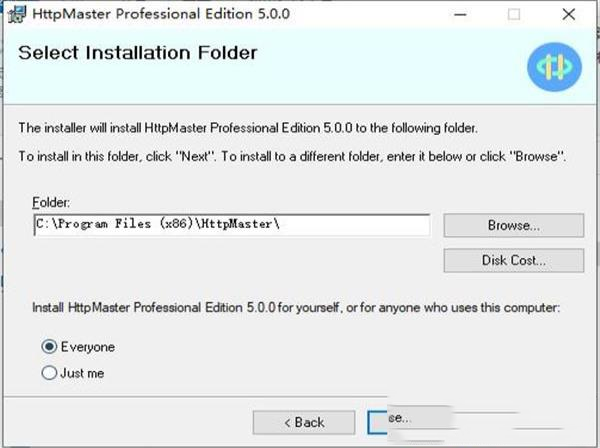Click the Everyone option label text
This screenshot has height=448, width=600.
88,347
